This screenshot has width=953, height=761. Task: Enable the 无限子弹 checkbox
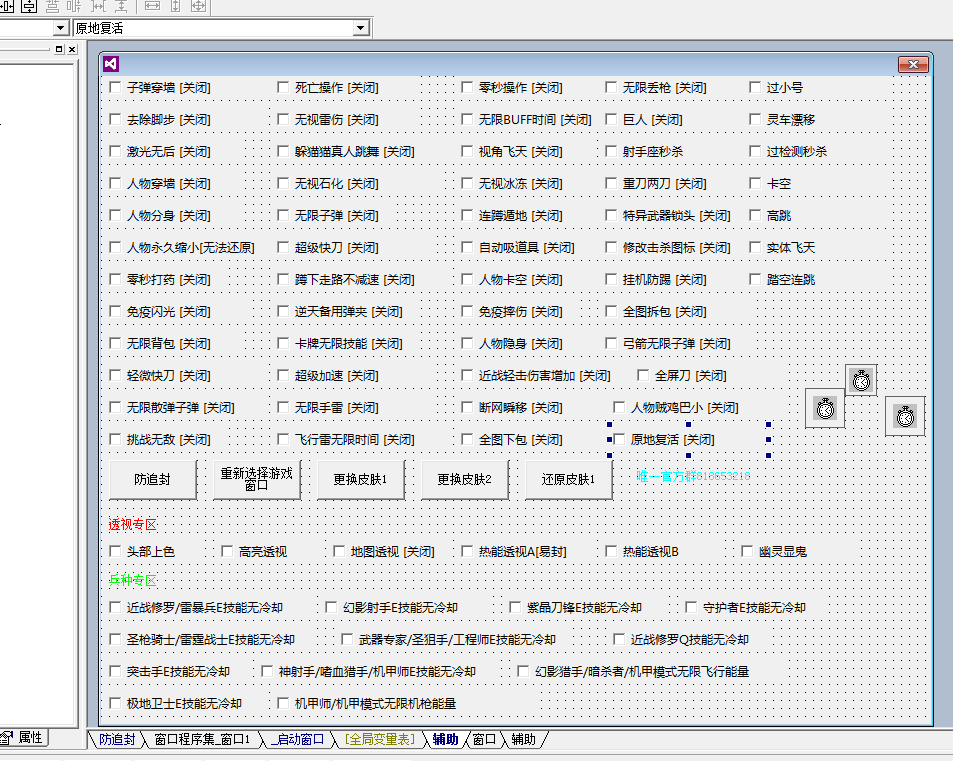coord(283,216)
